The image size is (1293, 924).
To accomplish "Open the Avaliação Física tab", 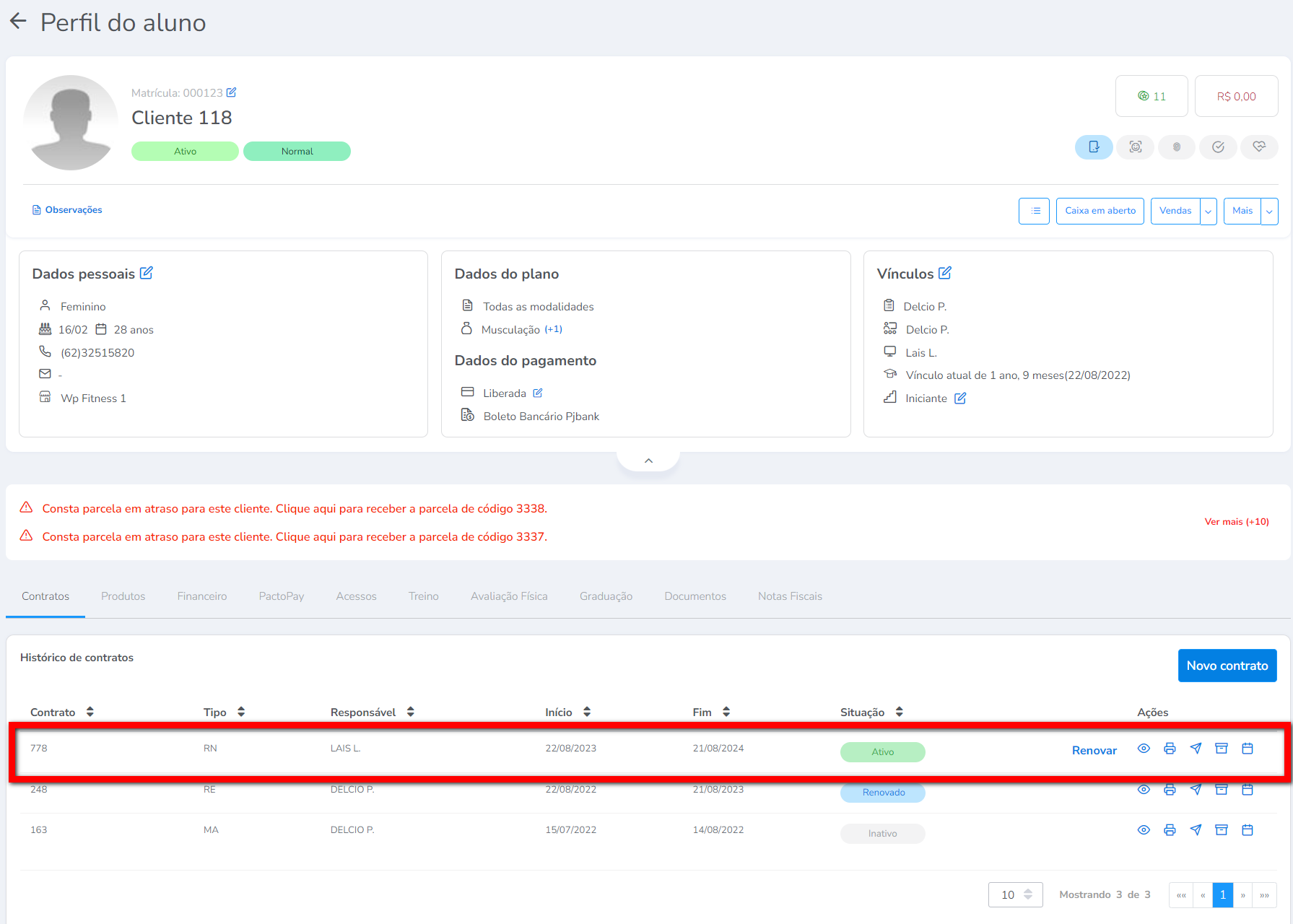I will point(509,596).
